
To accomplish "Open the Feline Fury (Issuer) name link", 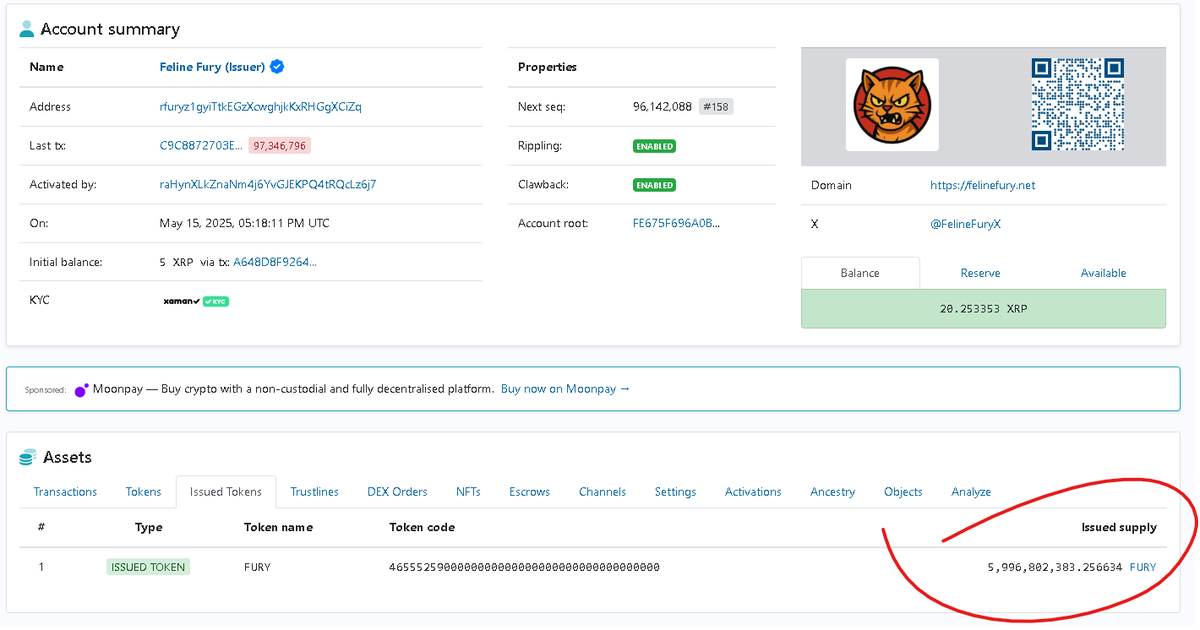I will (212, 67).
